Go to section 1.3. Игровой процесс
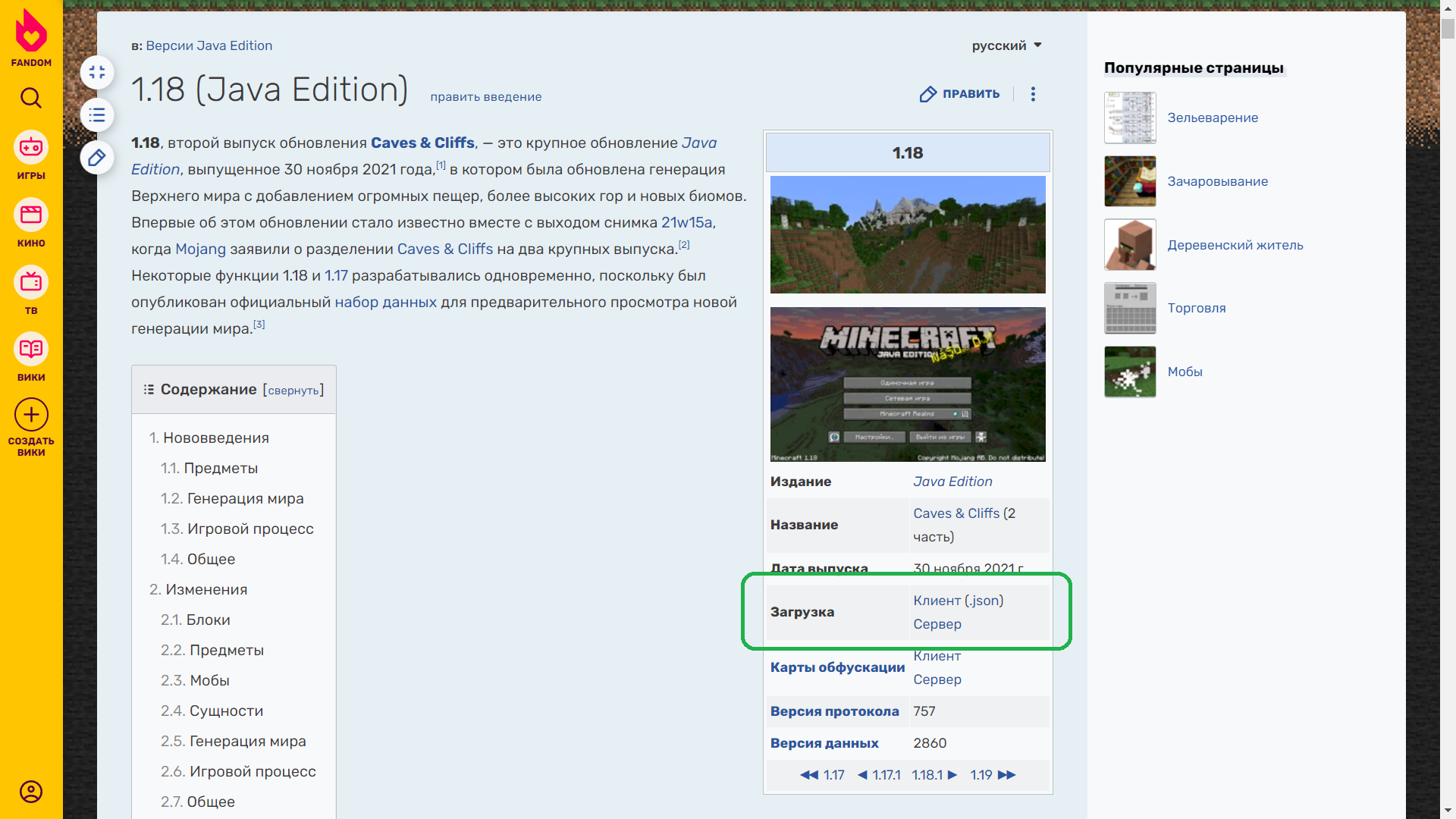The height and width of the screenshot is (819, 1456). pos(237,529)
